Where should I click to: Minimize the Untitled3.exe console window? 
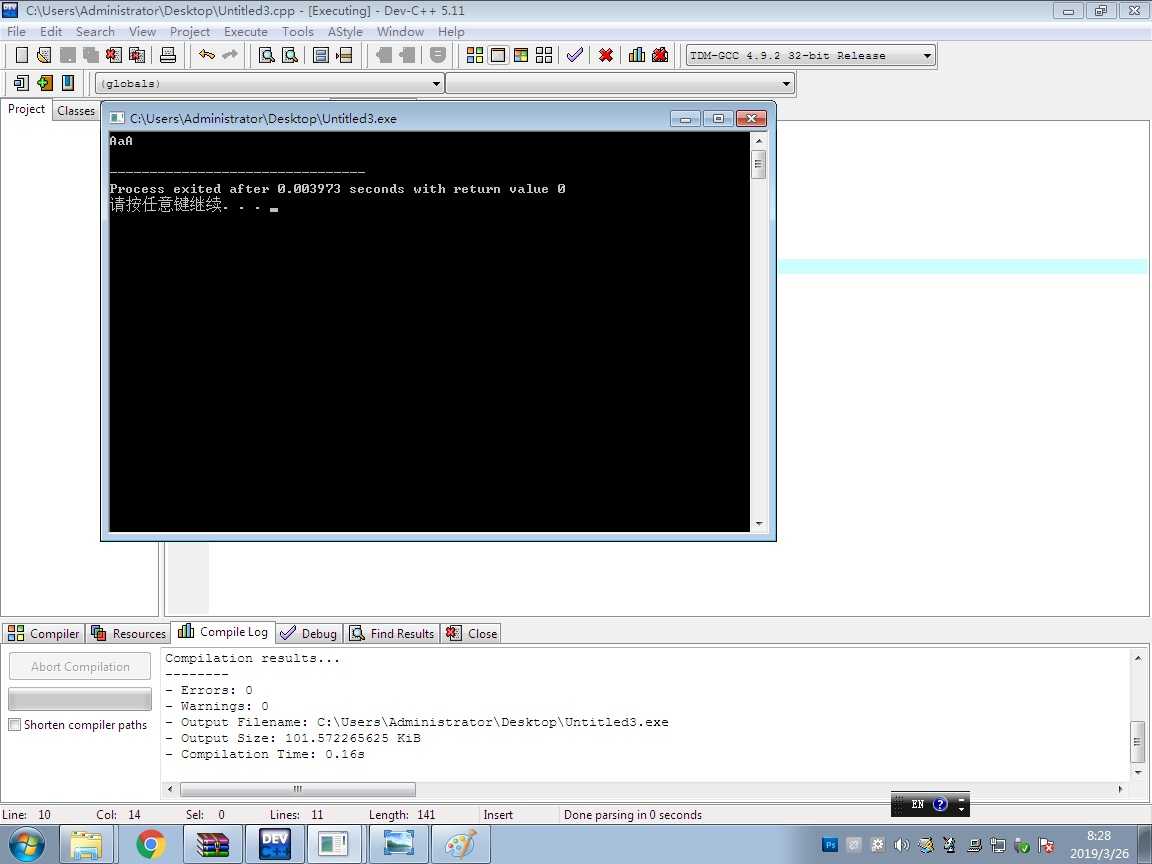pyautogui.click(x=685, y=118)
